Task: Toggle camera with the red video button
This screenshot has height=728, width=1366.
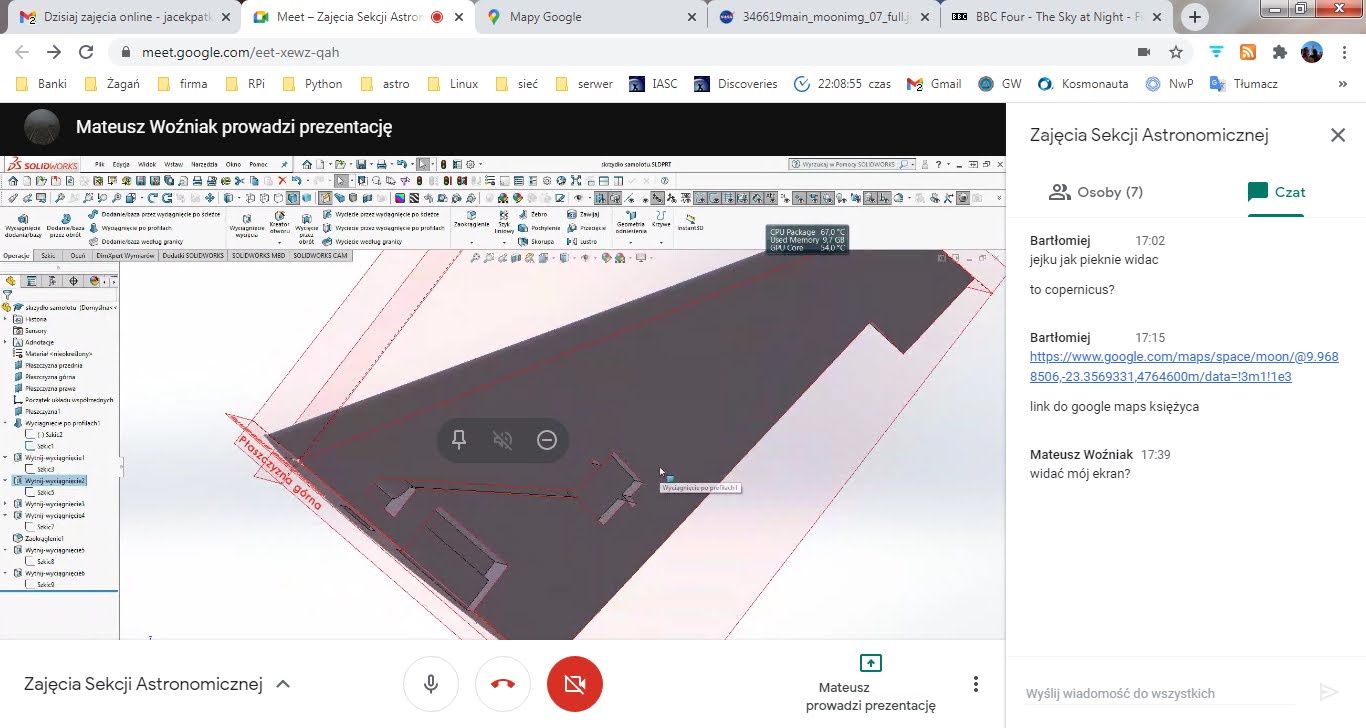Action: coord(575,684)
